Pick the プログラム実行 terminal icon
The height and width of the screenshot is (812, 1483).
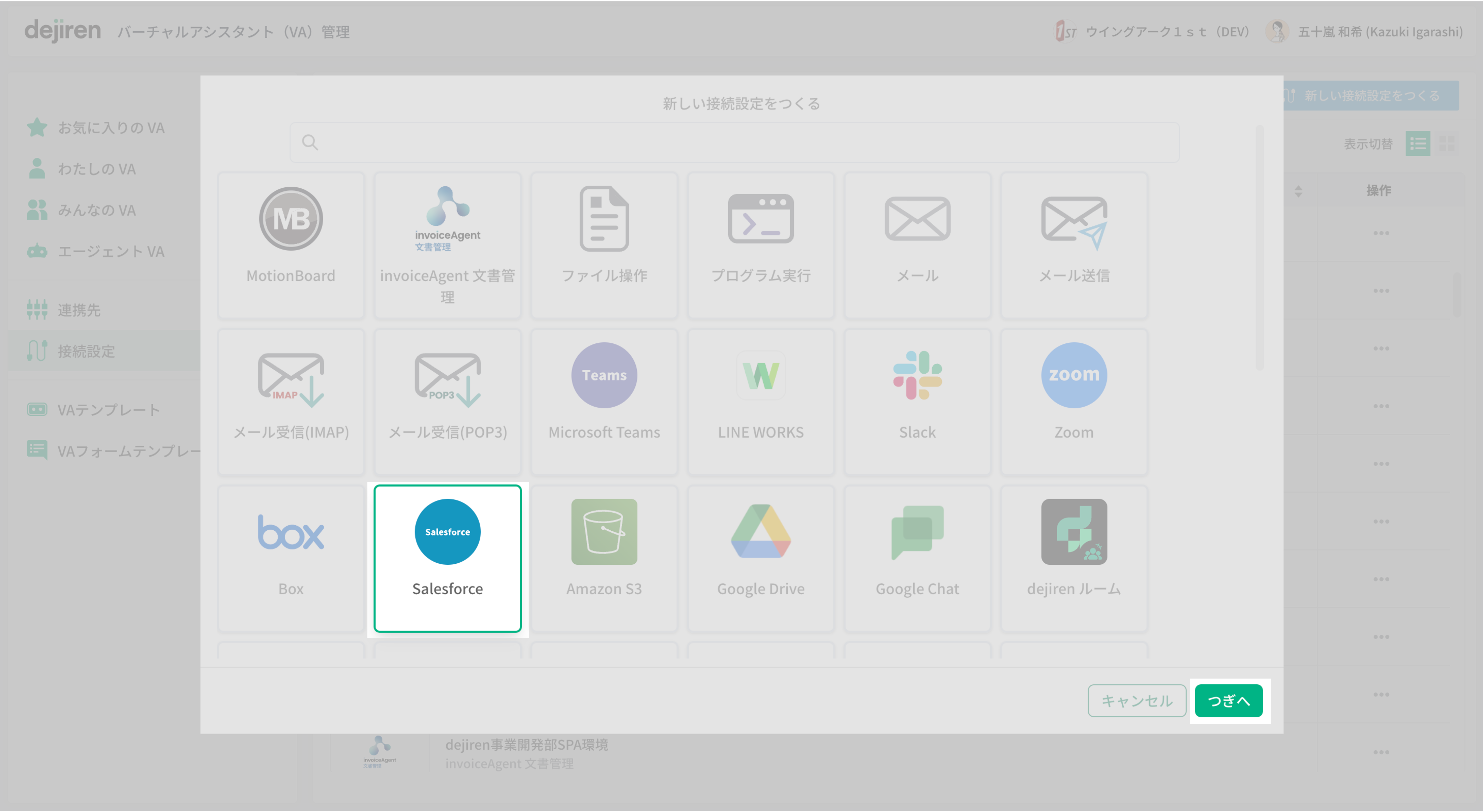coord(760,219)
